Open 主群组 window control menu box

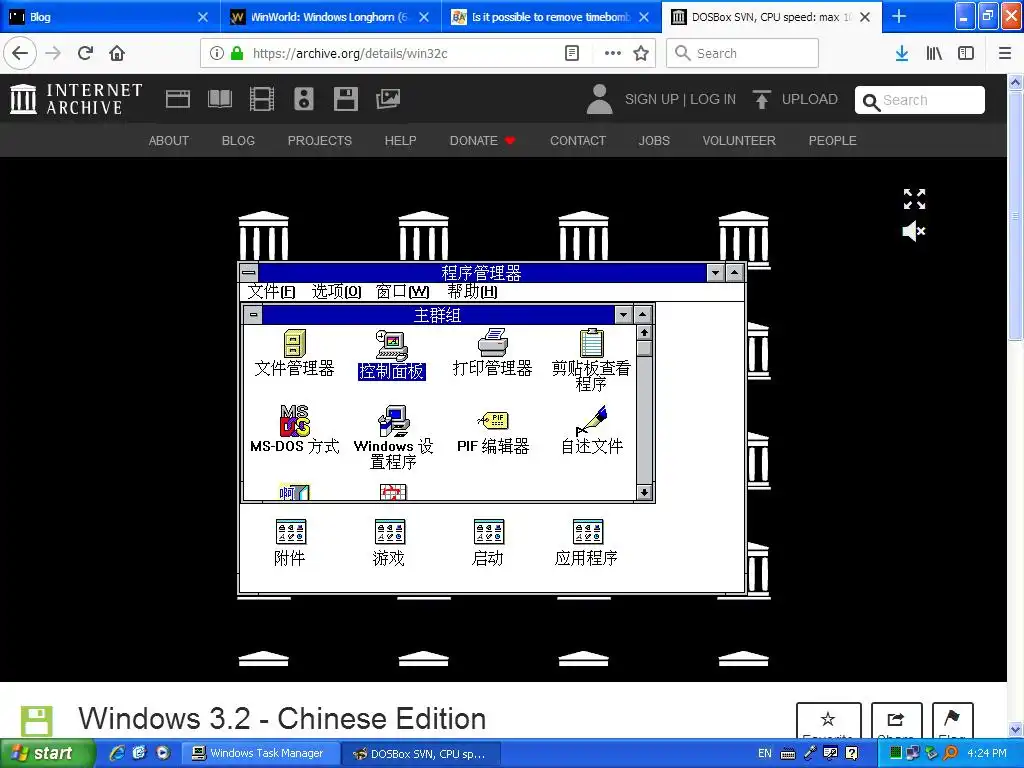pyautogui.click(x=253, y=315)
